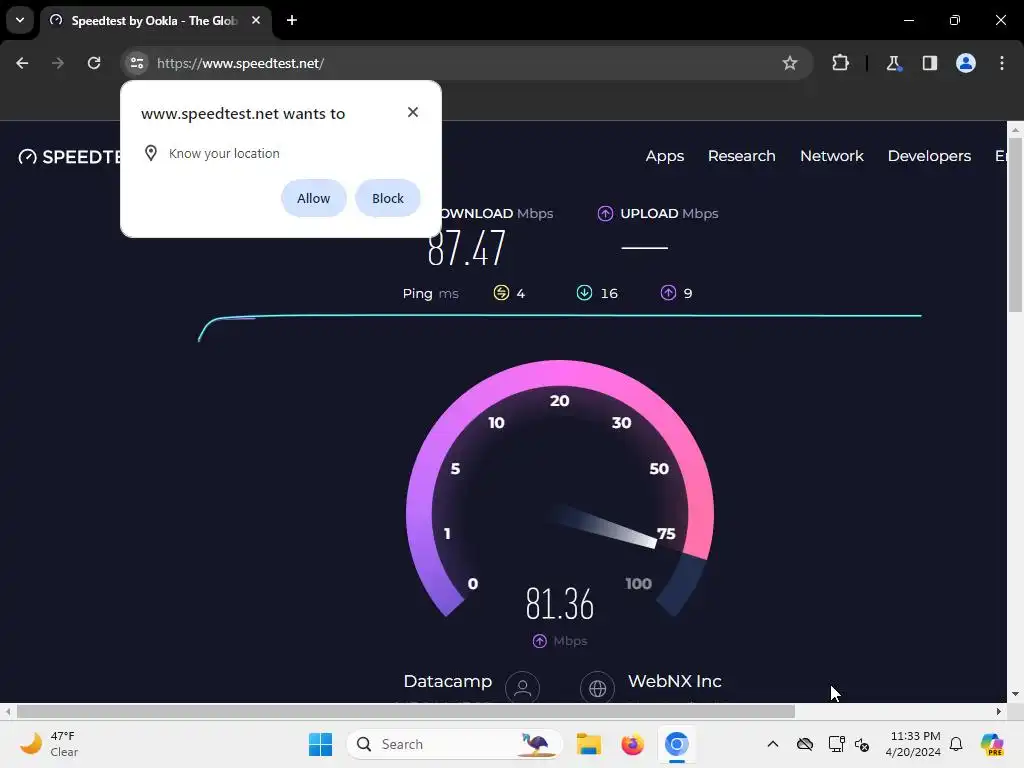Image resolution: width=1024 pixels, height=768 pixels.
Task: Dismiss the location permission popup
Action: click(x=413, y=112)
